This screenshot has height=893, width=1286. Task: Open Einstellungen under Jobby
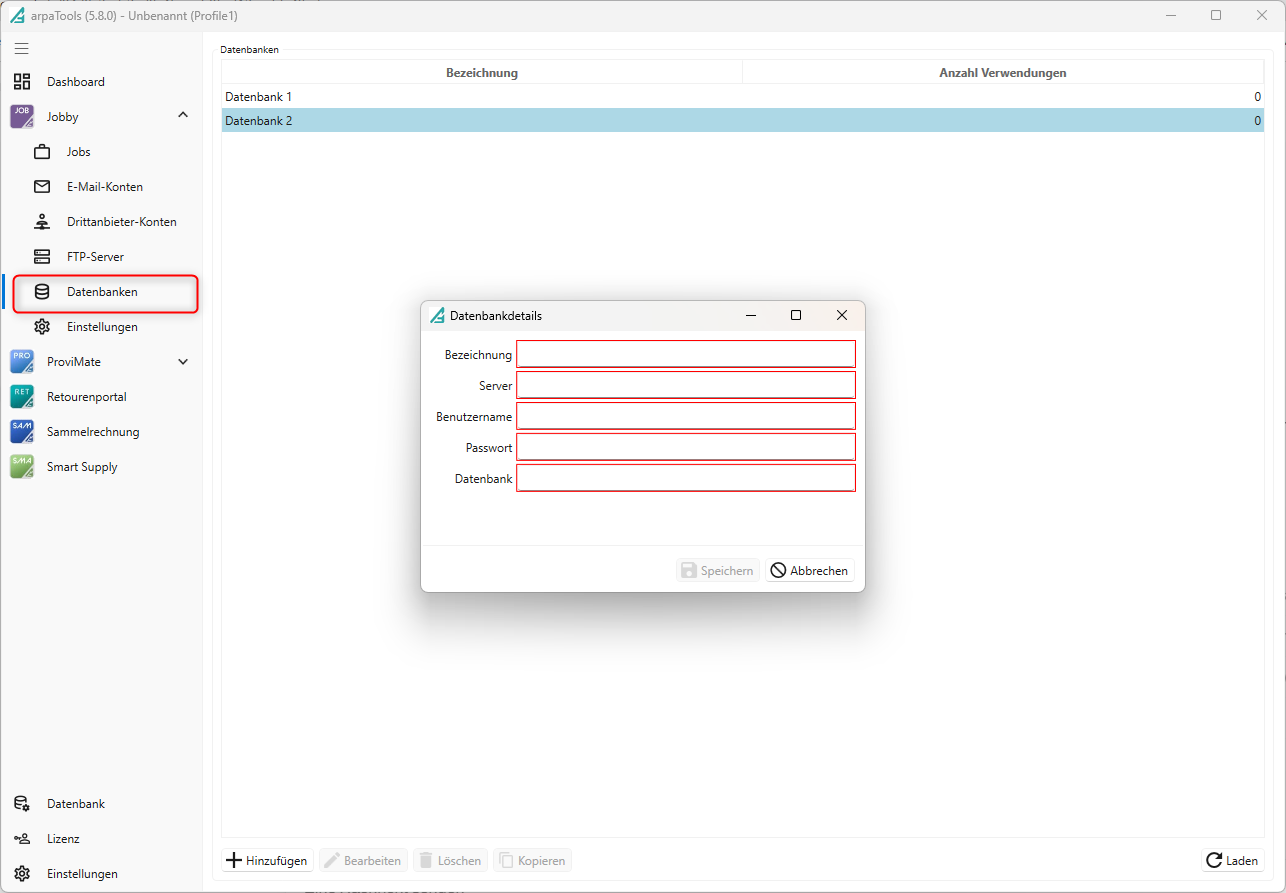tap(101, 327)
